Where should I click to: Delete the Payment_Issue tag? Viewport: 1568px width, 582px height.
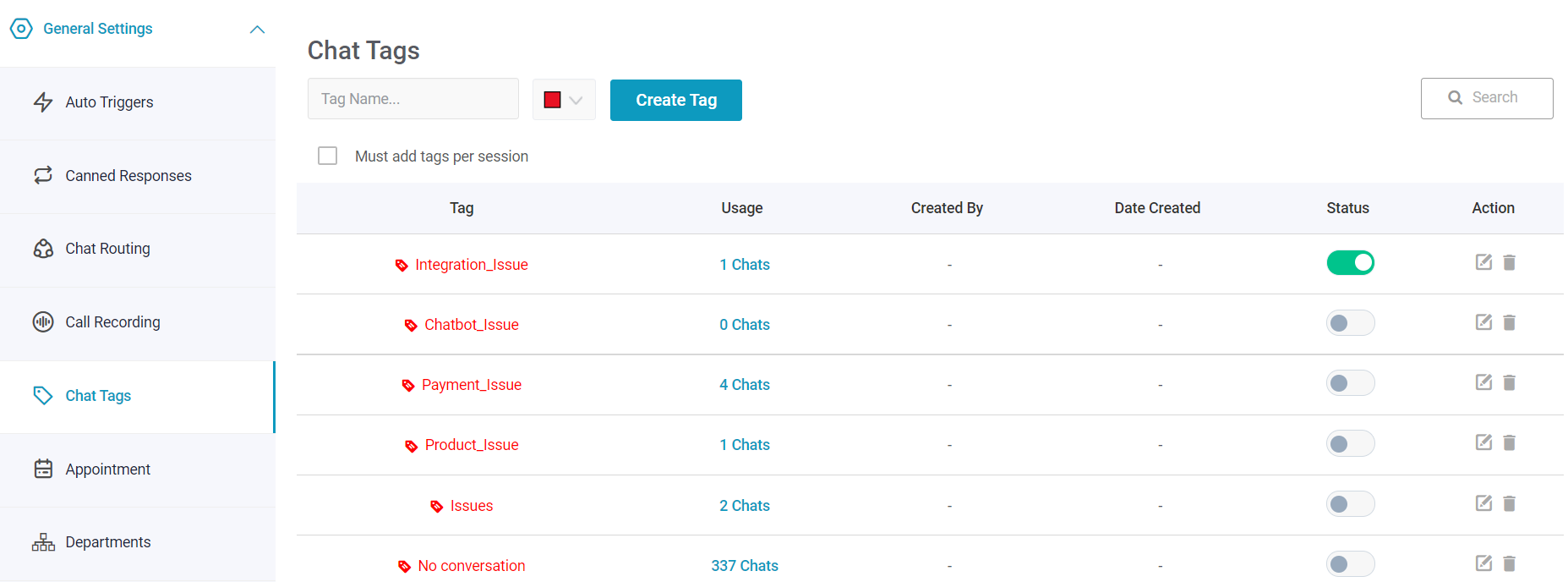[1510, 382]
